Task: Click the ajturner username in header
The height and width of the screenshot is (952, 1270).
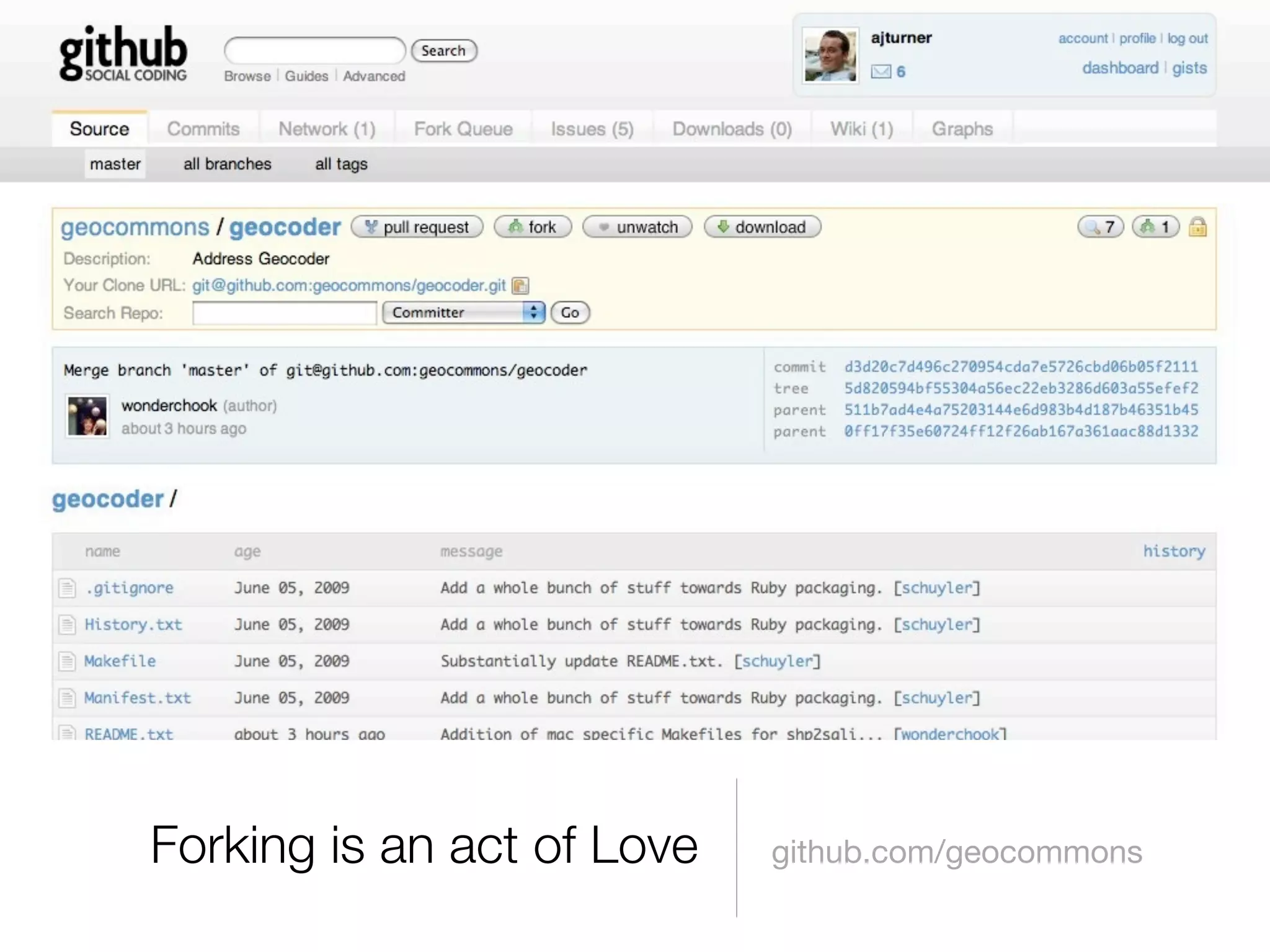Action: tap(901, 38)
